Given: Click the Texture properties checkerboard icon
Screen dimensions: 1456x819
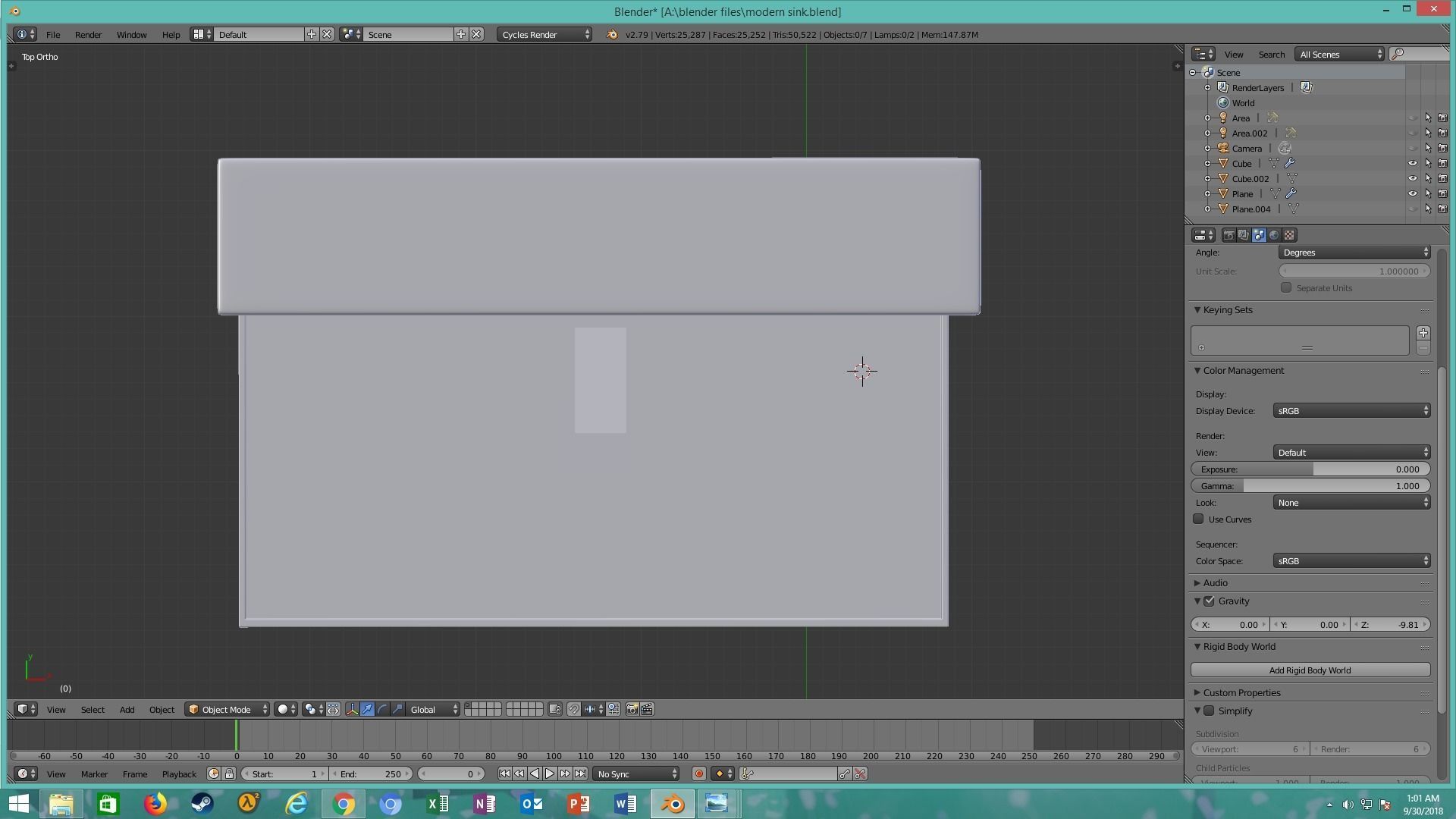Looking at the screenshot, I should 1289,235.
